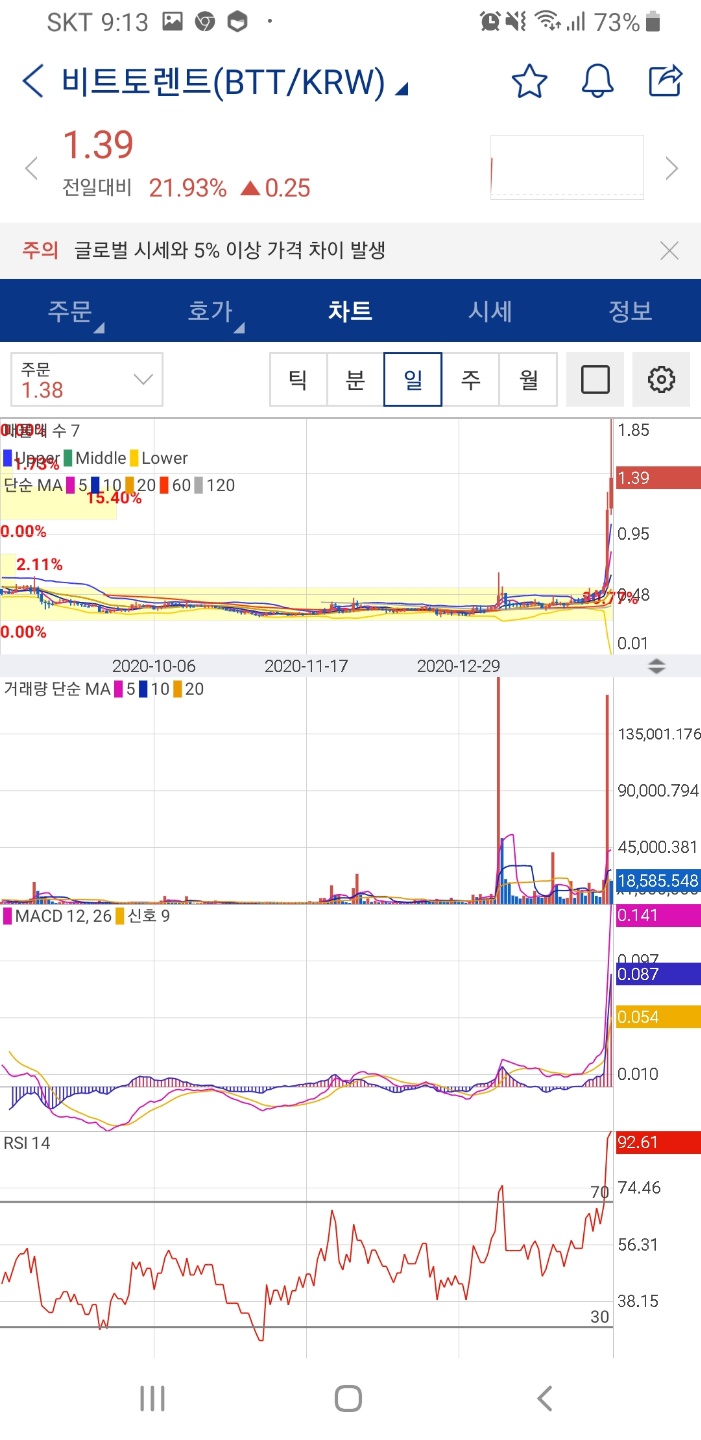Open the 정보 tab
This screenshot has height=1440, width=701.
tap(630, 311)
